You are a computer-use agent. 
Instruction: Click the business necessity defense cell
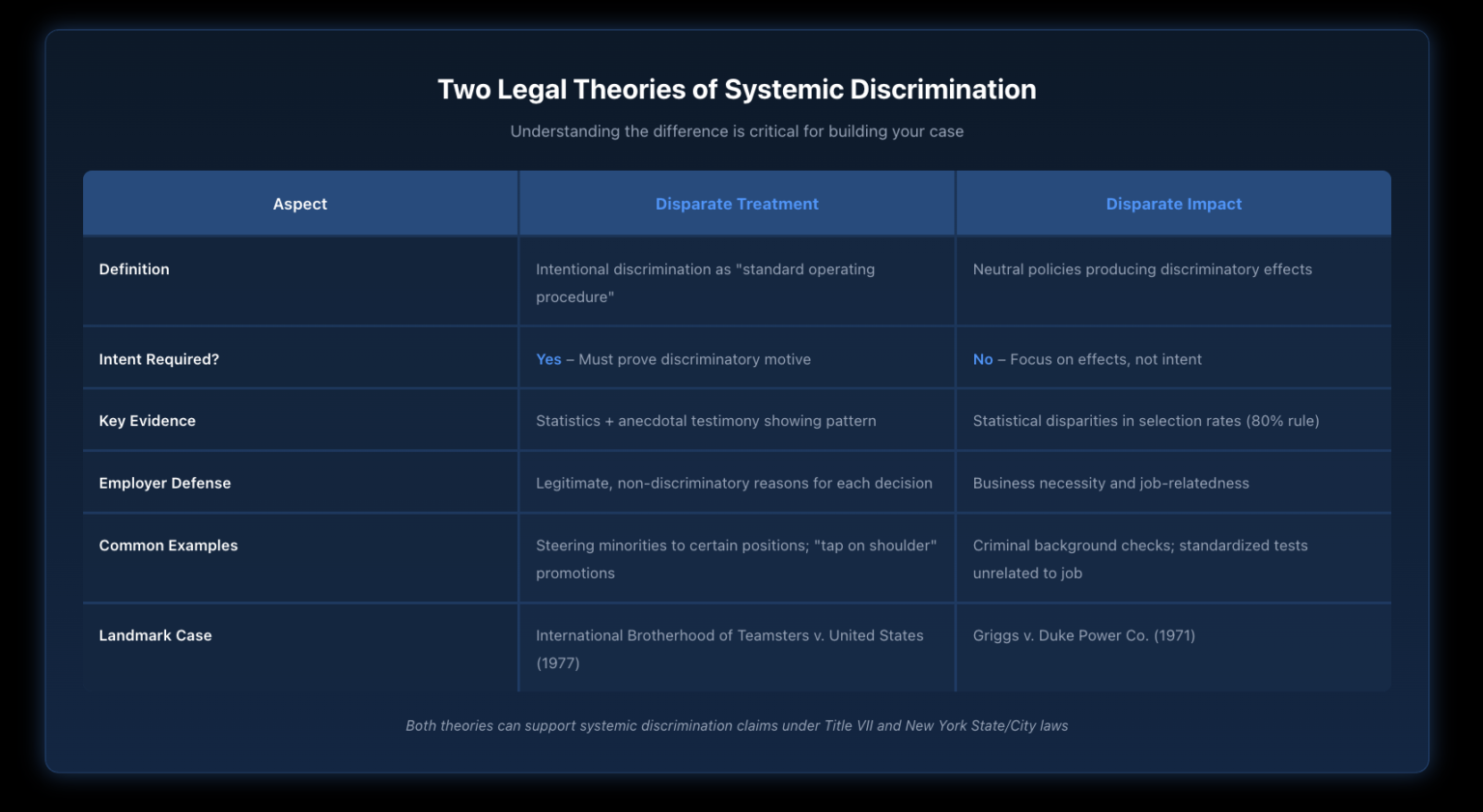coord(1110,483)
